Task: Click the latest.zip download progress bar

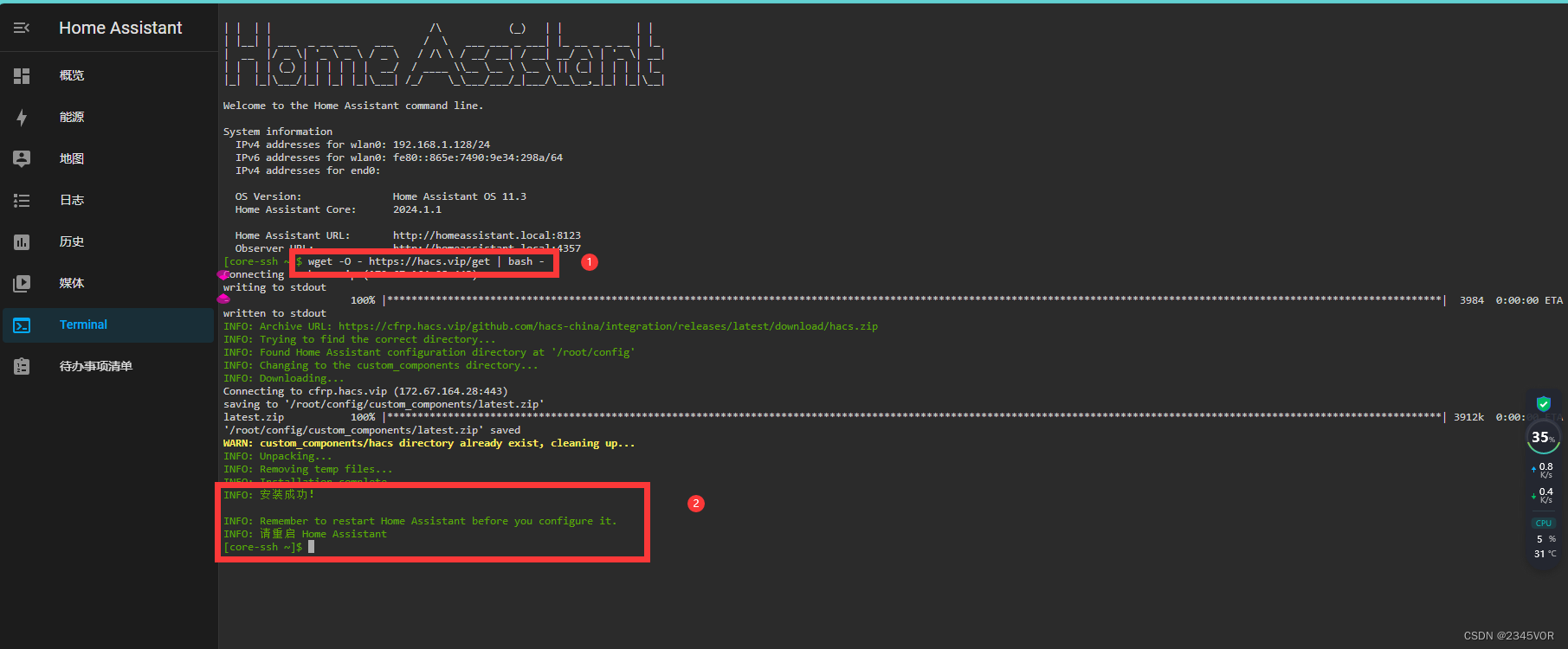Action: [x=914, y=417]
